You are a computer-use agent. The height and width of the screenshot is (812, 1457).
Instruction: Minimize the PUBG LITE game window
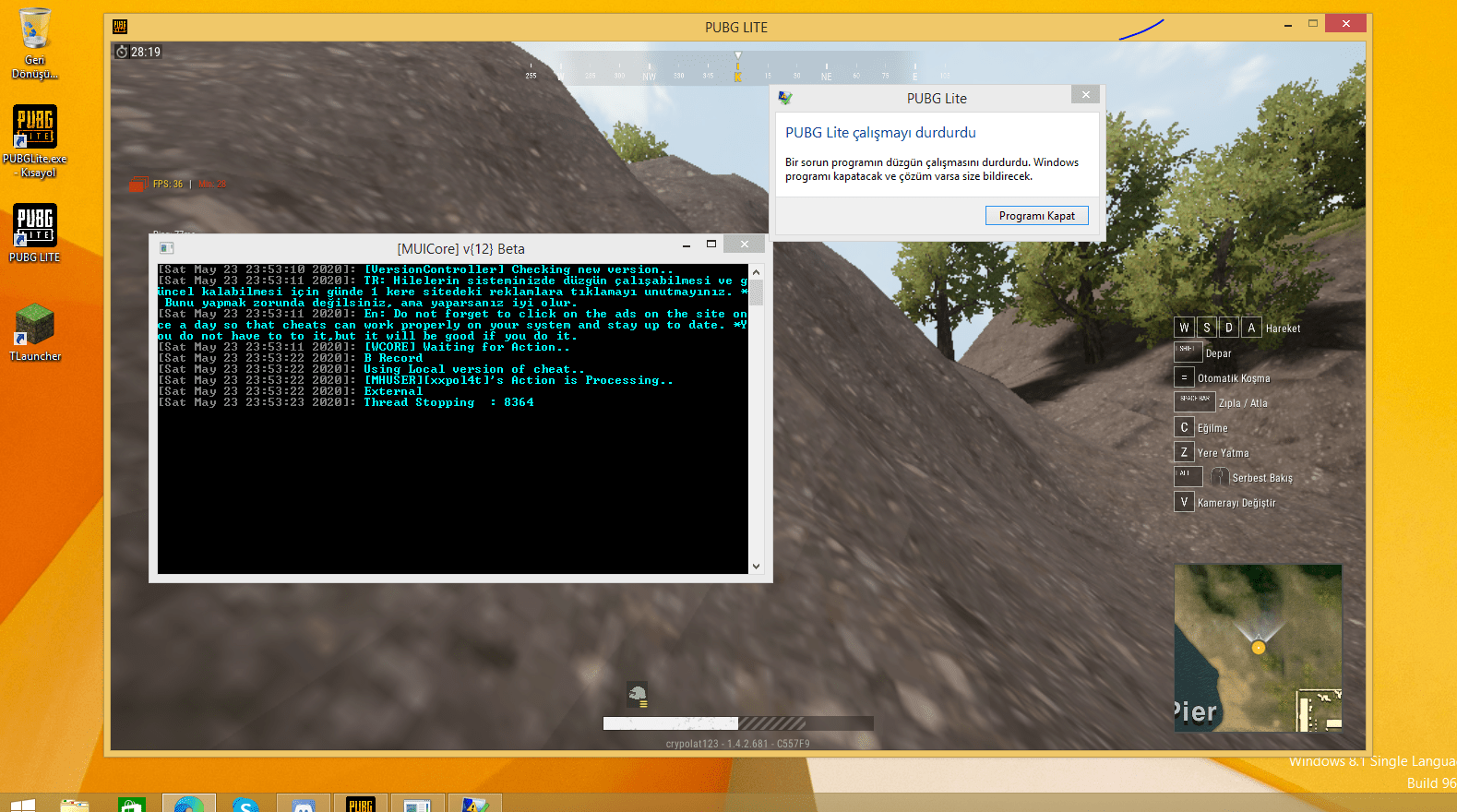tap(1287, 25)
